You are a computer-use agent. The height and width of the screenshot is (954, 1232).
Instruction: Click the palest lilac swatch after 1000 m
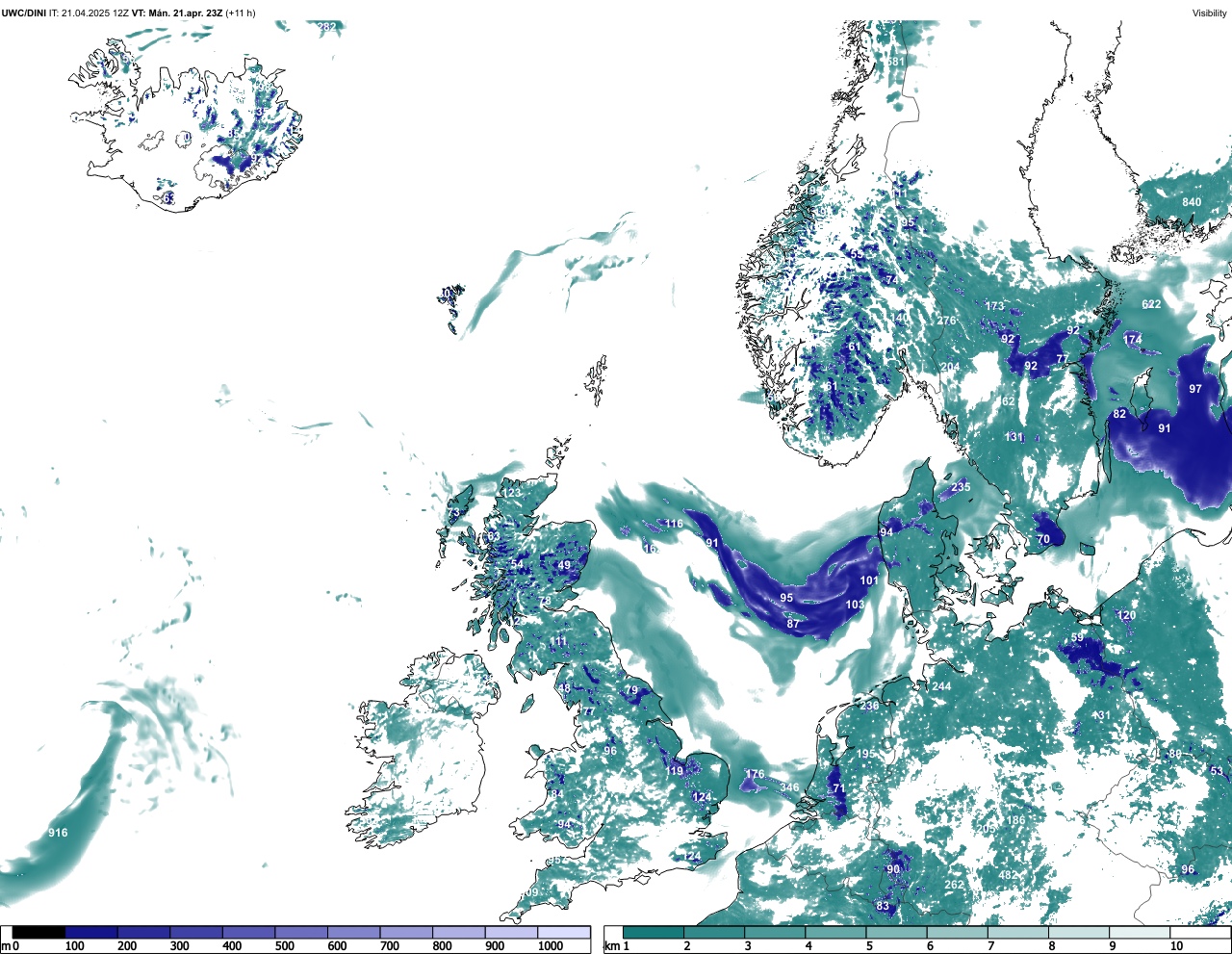pyautogui.click(x=564, y=933)
